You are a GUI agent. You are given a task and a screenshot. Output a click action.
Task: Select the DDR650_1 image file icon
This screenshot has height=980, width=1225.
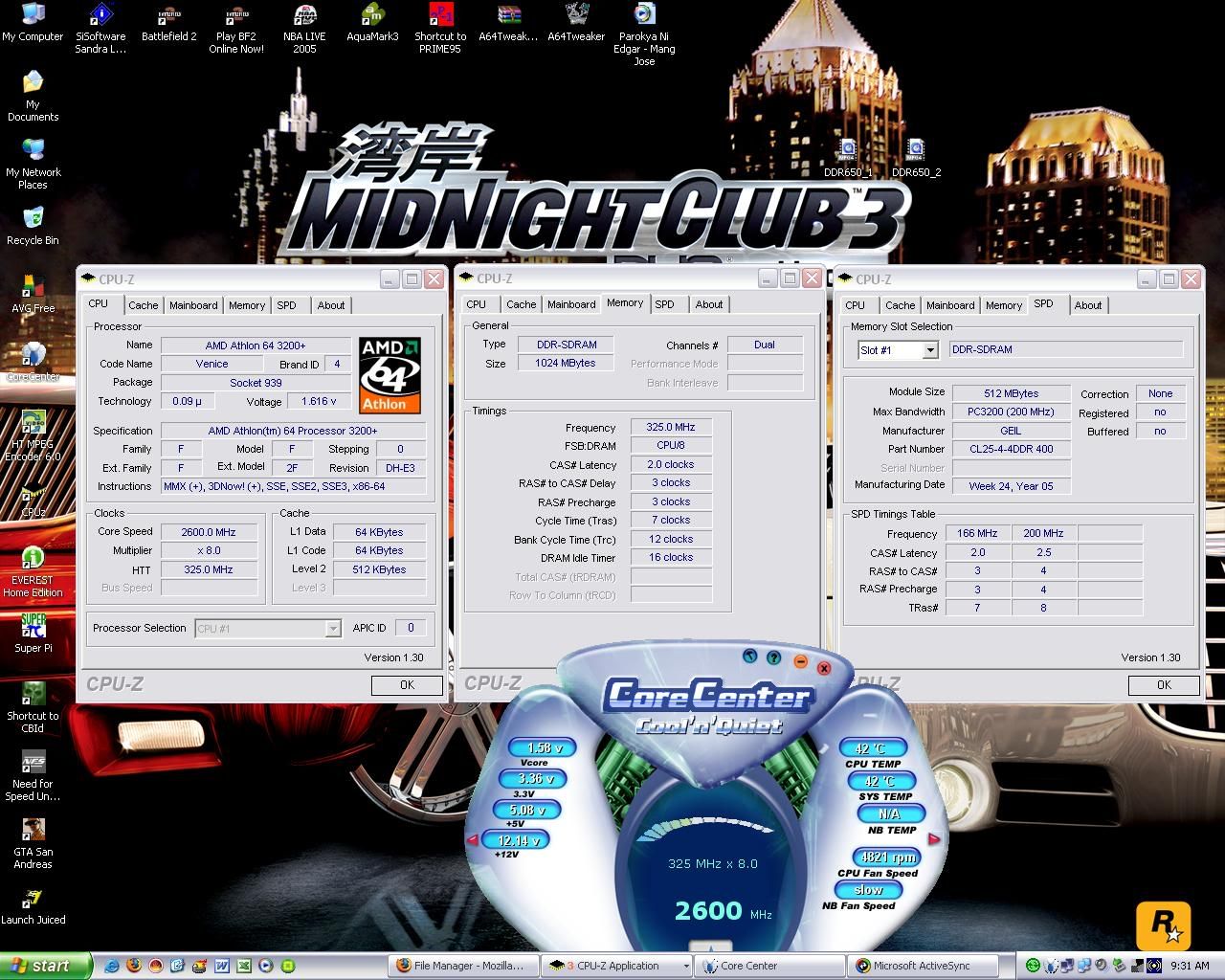point(848,158)
